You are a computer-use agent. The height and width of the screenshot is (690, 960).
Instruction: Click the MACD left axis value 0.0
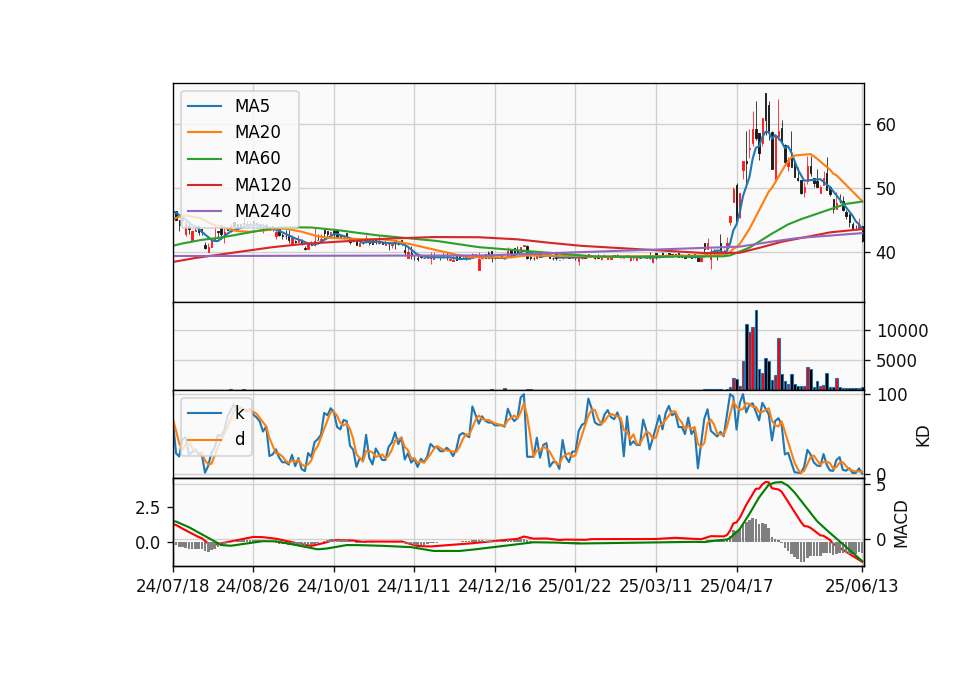click(148, 543)
